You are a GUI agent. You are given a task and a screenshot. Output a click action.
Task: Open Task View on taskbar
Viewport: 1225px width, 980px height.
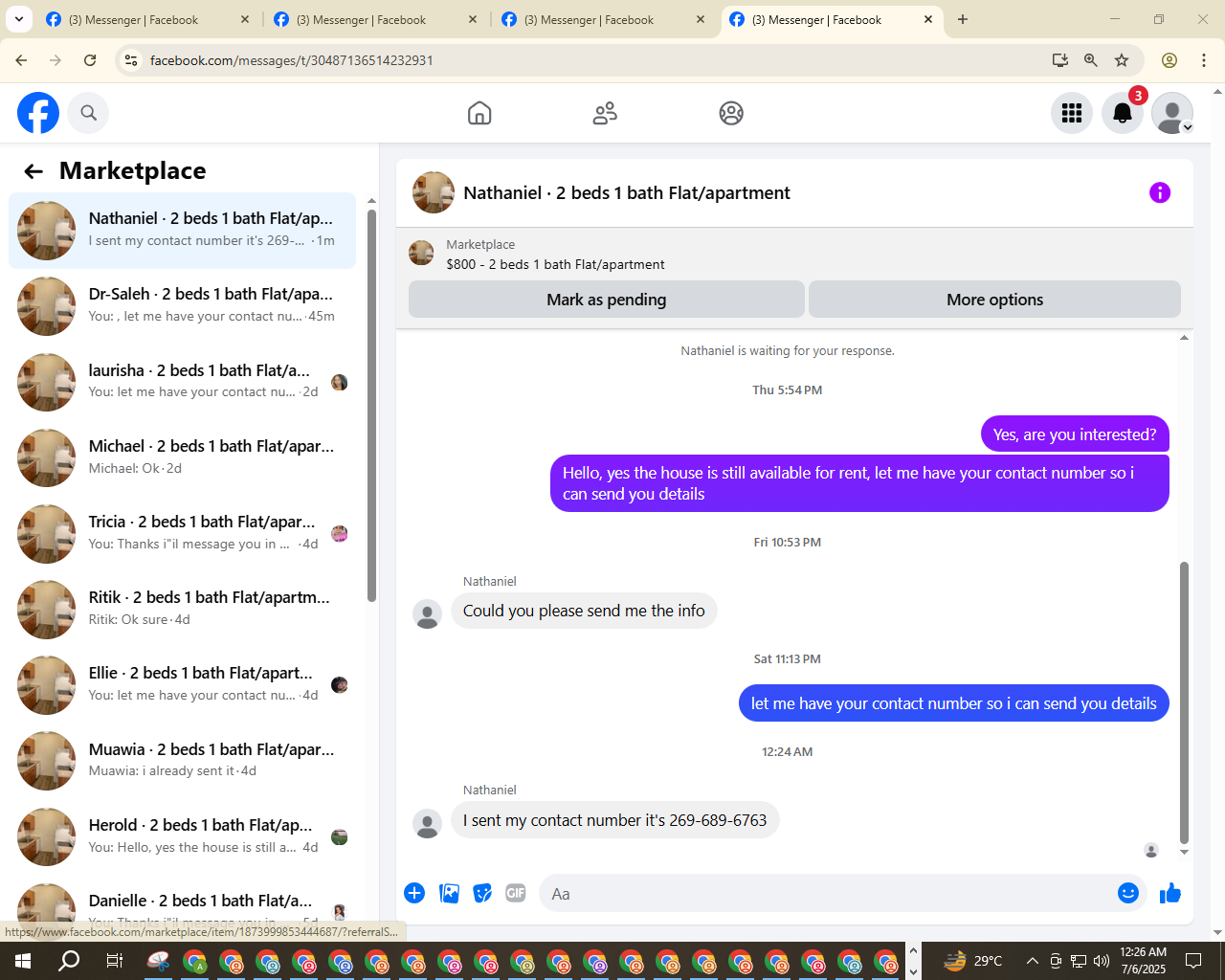[x=114, y=961]
